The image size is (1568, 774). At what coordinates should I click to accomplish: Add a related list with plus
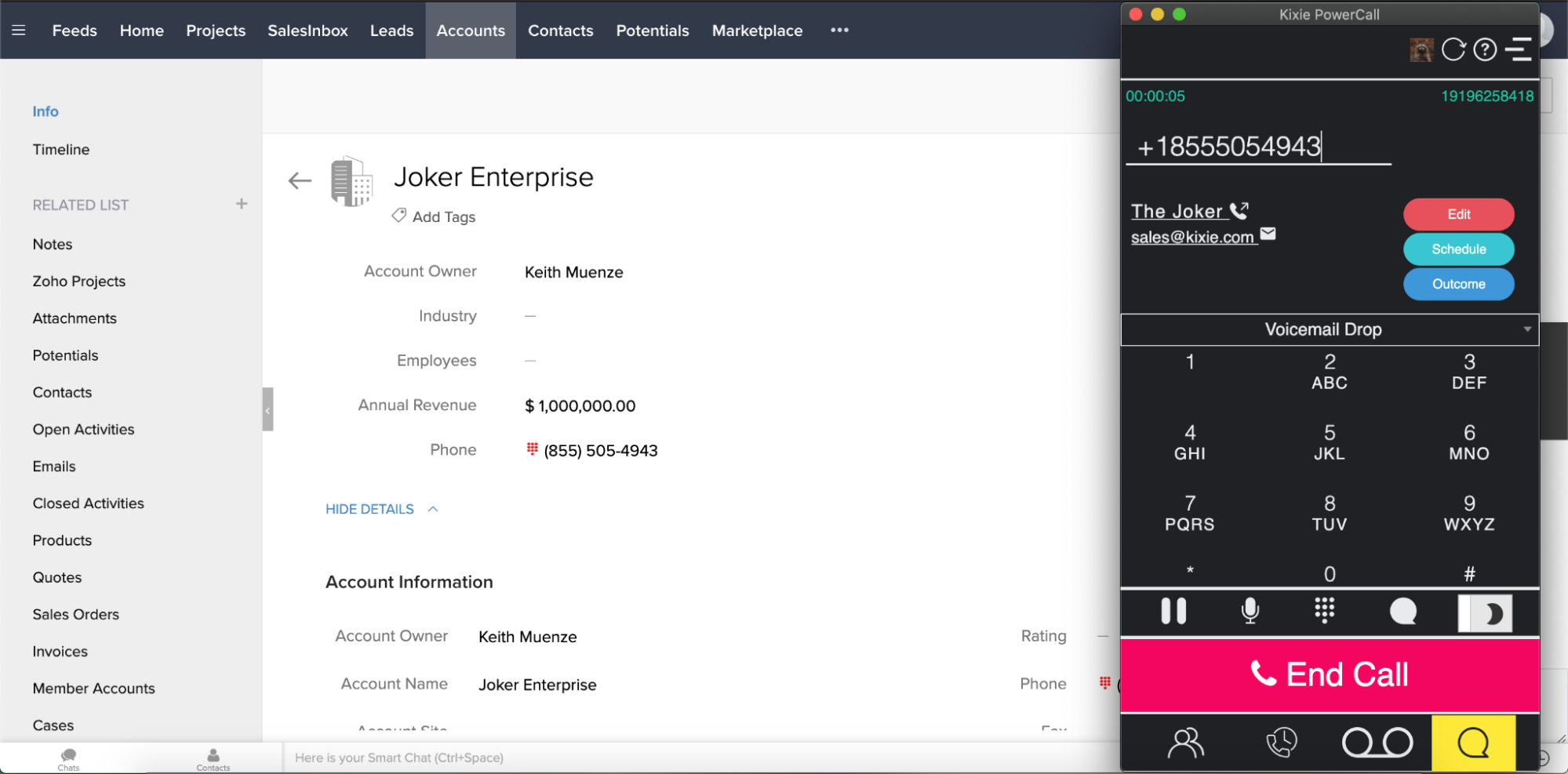242,204
